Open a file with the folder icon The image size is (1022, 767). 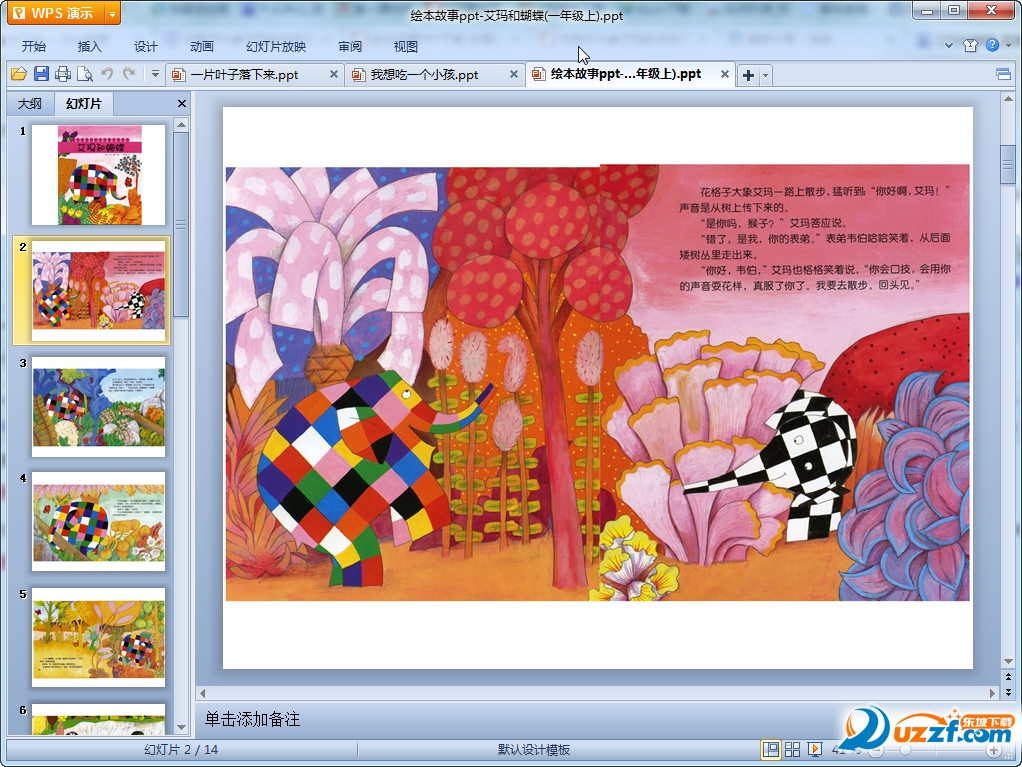tap(19, 74)
